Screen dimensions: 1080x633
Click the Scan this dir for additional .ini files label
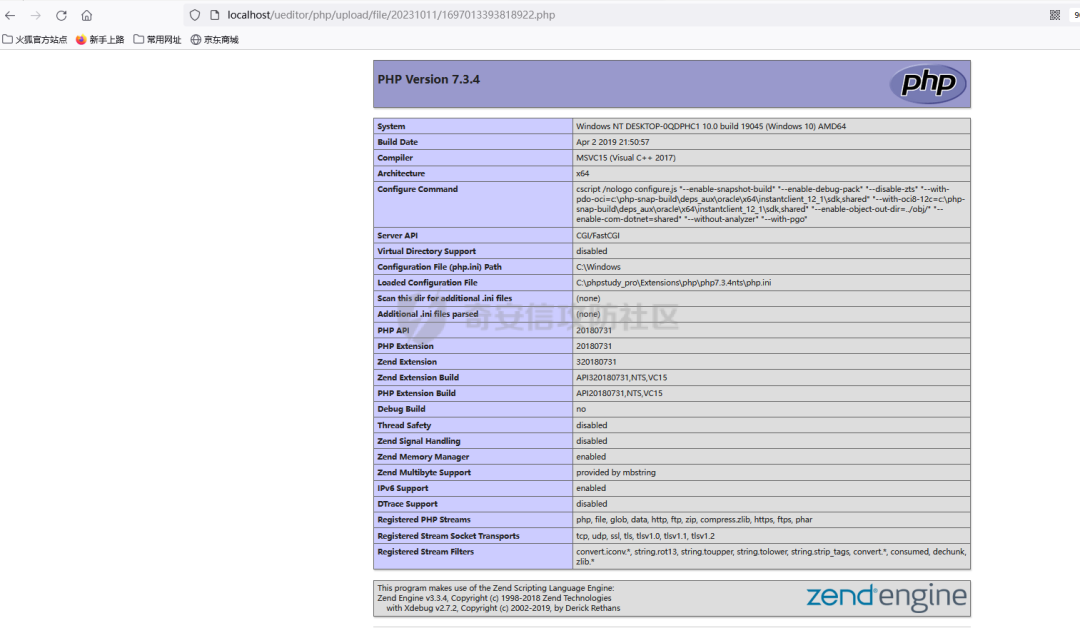tap(445, 298)
